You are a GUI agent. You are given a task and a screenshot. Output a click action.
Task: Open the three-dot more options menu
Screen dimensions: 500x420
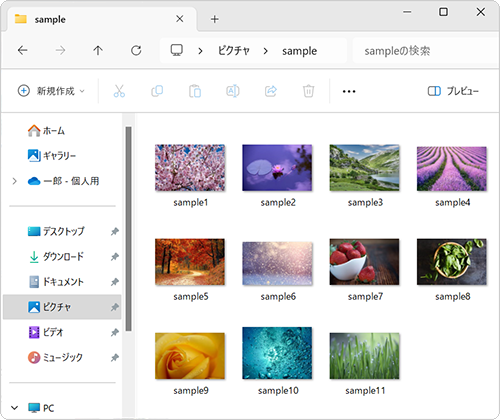[x=349, y=91]
